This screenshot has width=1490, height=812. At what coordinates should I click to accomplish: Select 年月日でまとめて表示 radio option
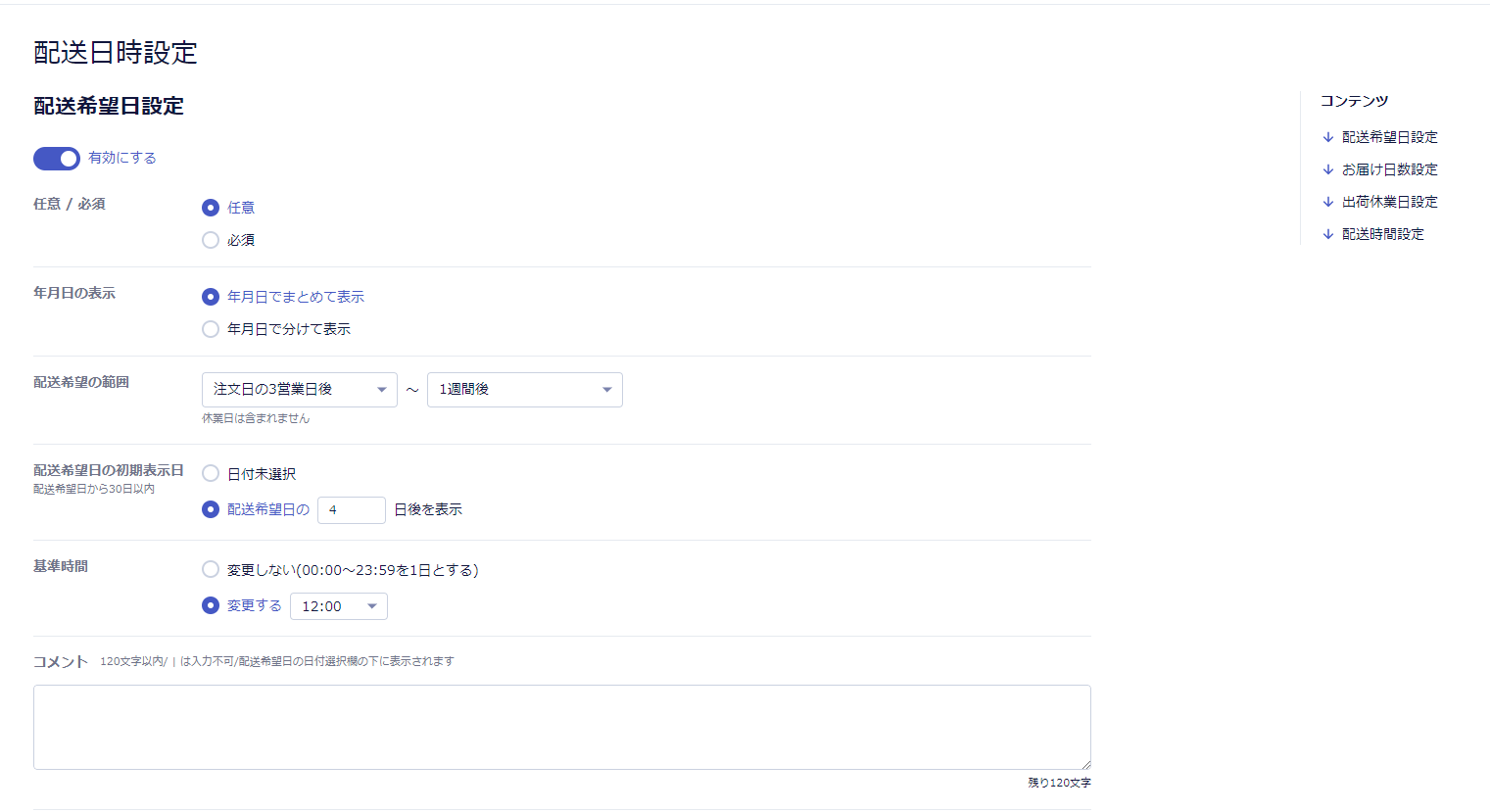pyautogui.click(x=211, y=297)
